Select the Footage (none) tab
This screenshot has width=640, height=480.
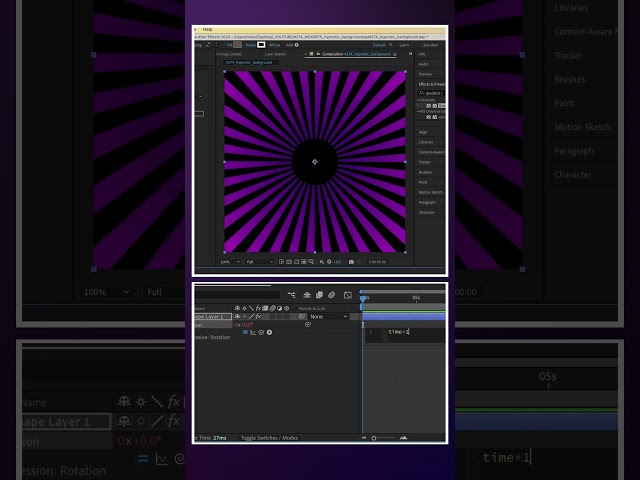pyautogui.click(x=229, y=54)
